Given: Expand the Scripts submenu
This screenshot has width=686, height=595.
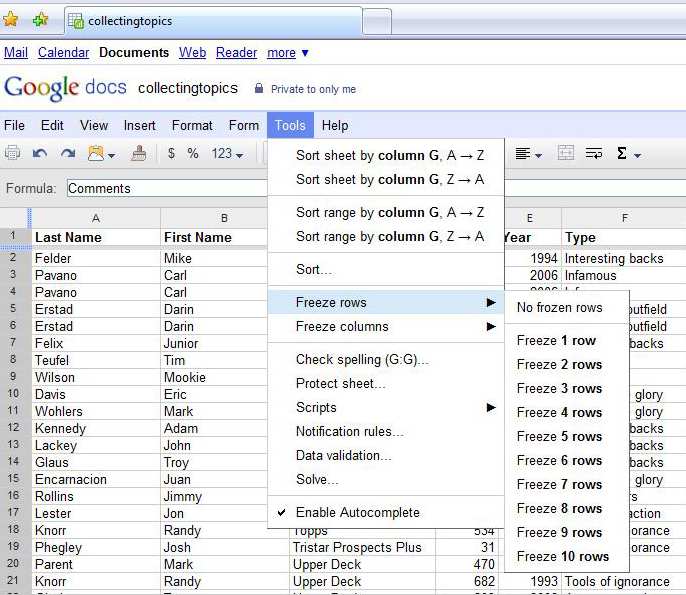Looking at the screenshot, I should 386,407.
